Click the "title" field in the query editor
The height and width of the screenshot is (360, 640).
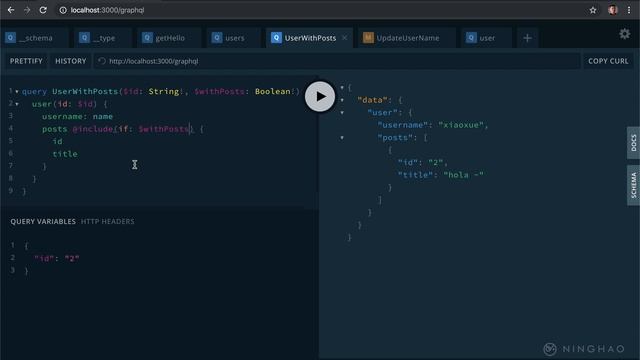[65, 154]
